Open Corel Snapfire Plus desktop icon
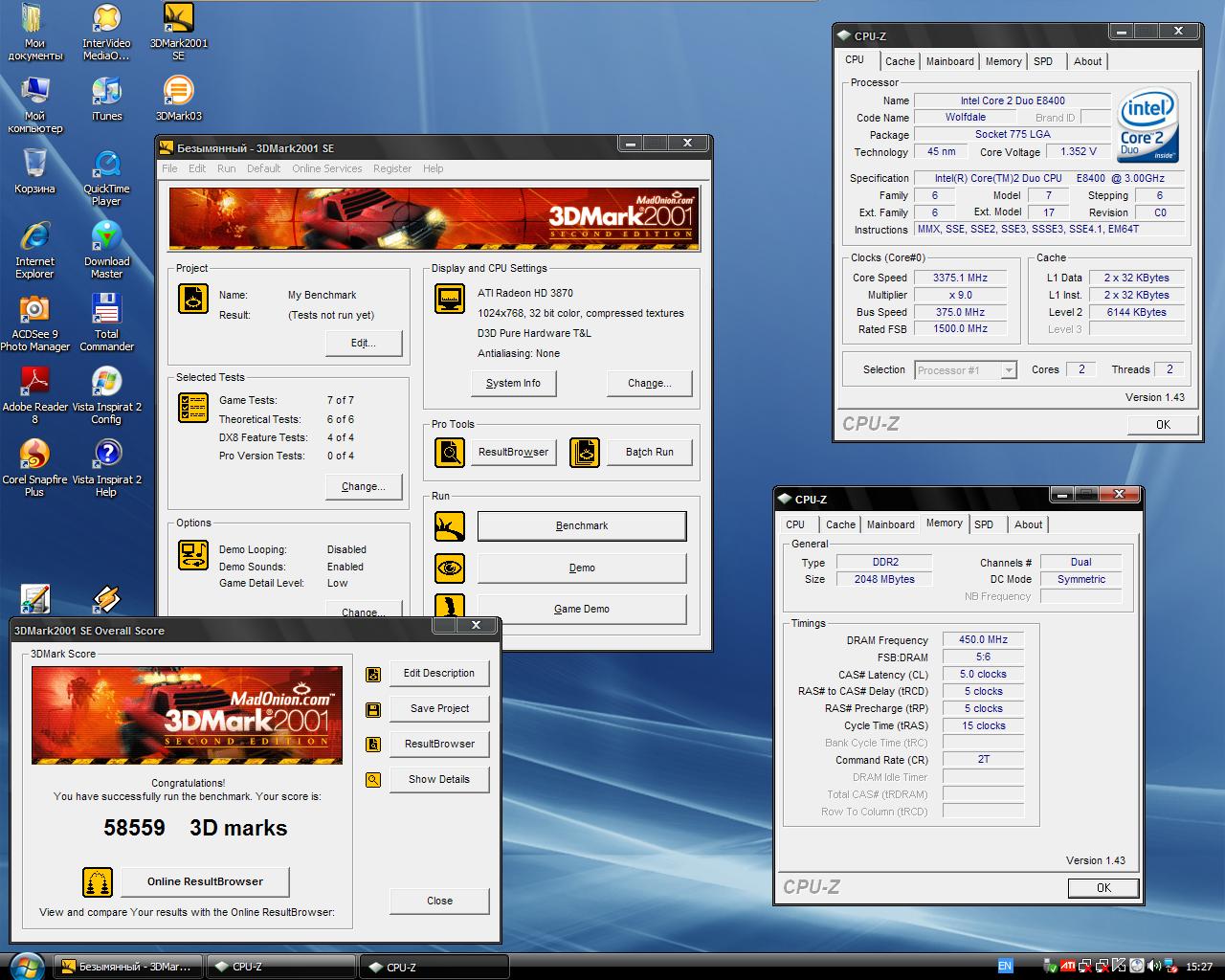The image size is (1225, 980). pos(34,469)
